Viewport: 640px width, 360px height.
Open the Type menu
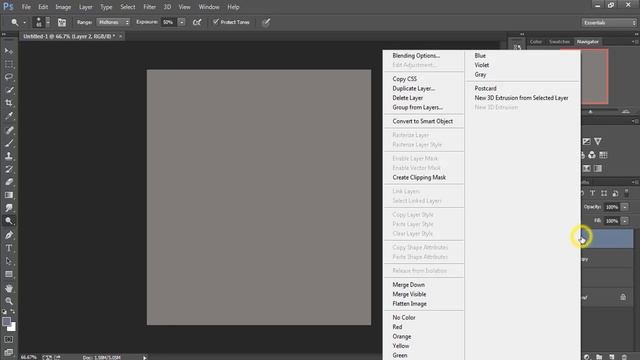point(106,7)
